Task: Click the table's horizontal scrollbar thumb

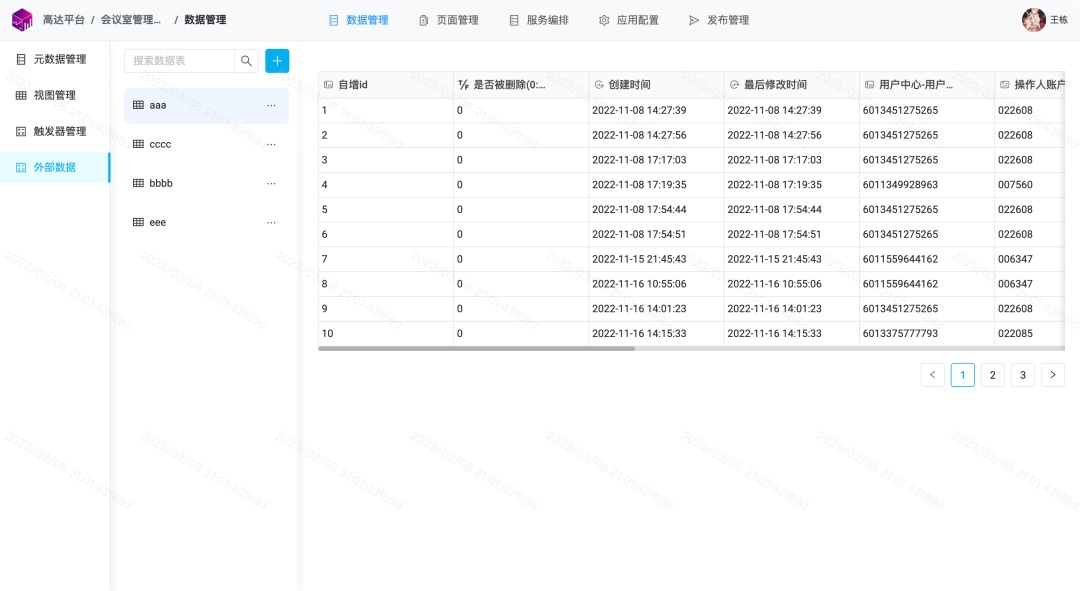Action: point(477,349)
